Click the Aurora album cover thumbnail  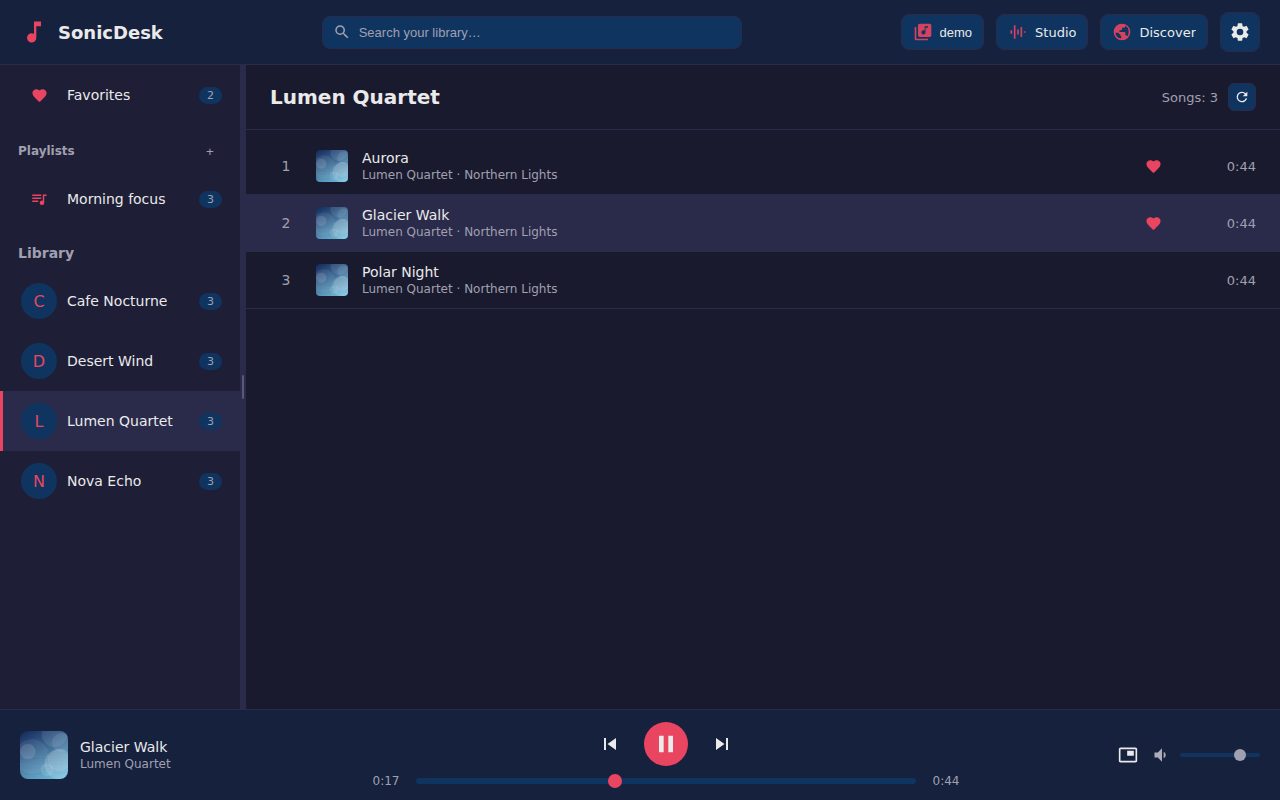pyautogui.click(x=332, y=166)
